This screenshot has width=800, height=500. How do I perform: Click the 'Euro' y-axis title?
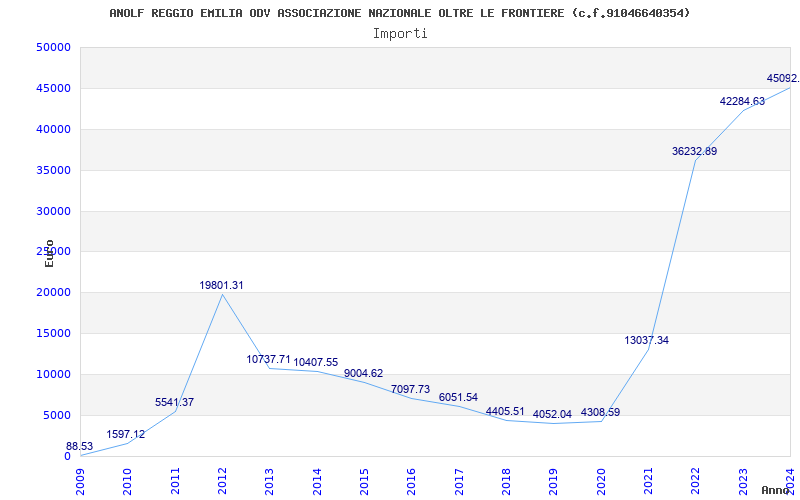[49, 254]
